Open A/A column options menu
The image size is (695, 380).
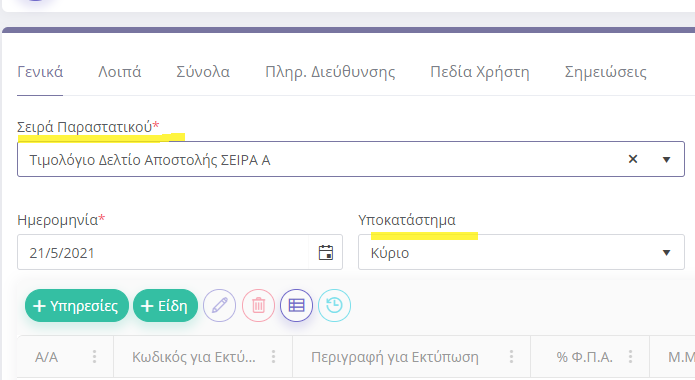tap(94, 356)
